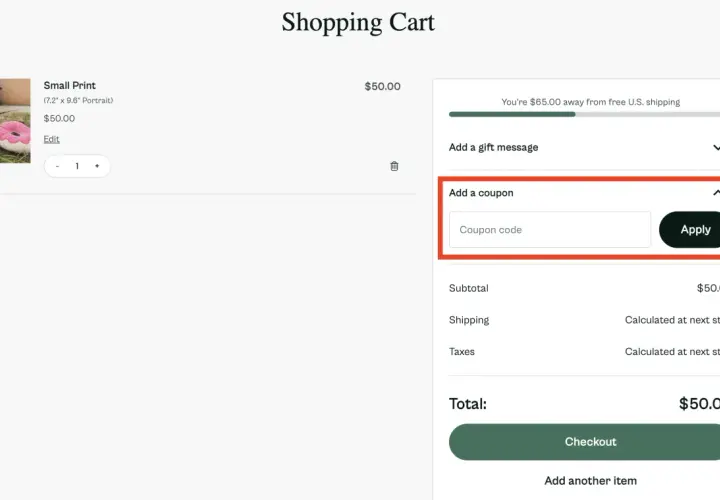Follow the Add another item link
The width and height of the screenshot is (720, 500).
(591, 481)
